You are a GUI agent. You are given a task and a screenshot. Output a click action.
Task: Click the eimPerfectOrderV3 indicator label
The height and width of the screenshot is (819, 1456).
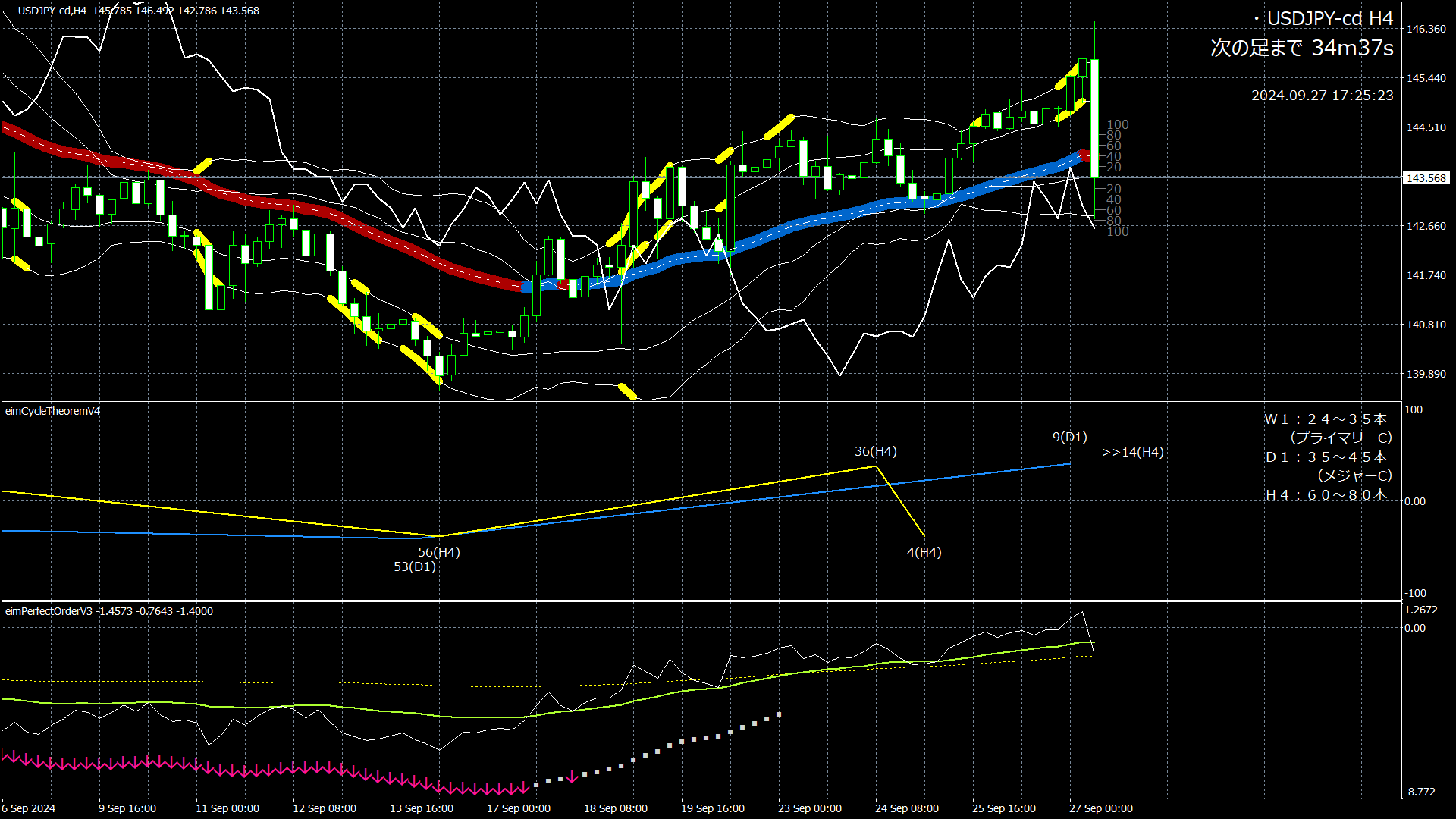click(x=49, y=611)
